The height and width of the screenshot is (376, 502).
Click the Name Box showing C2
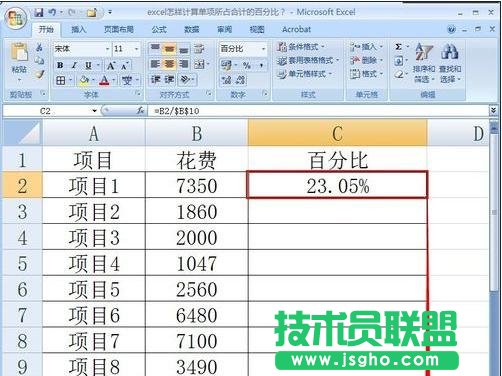pos(45,111)
